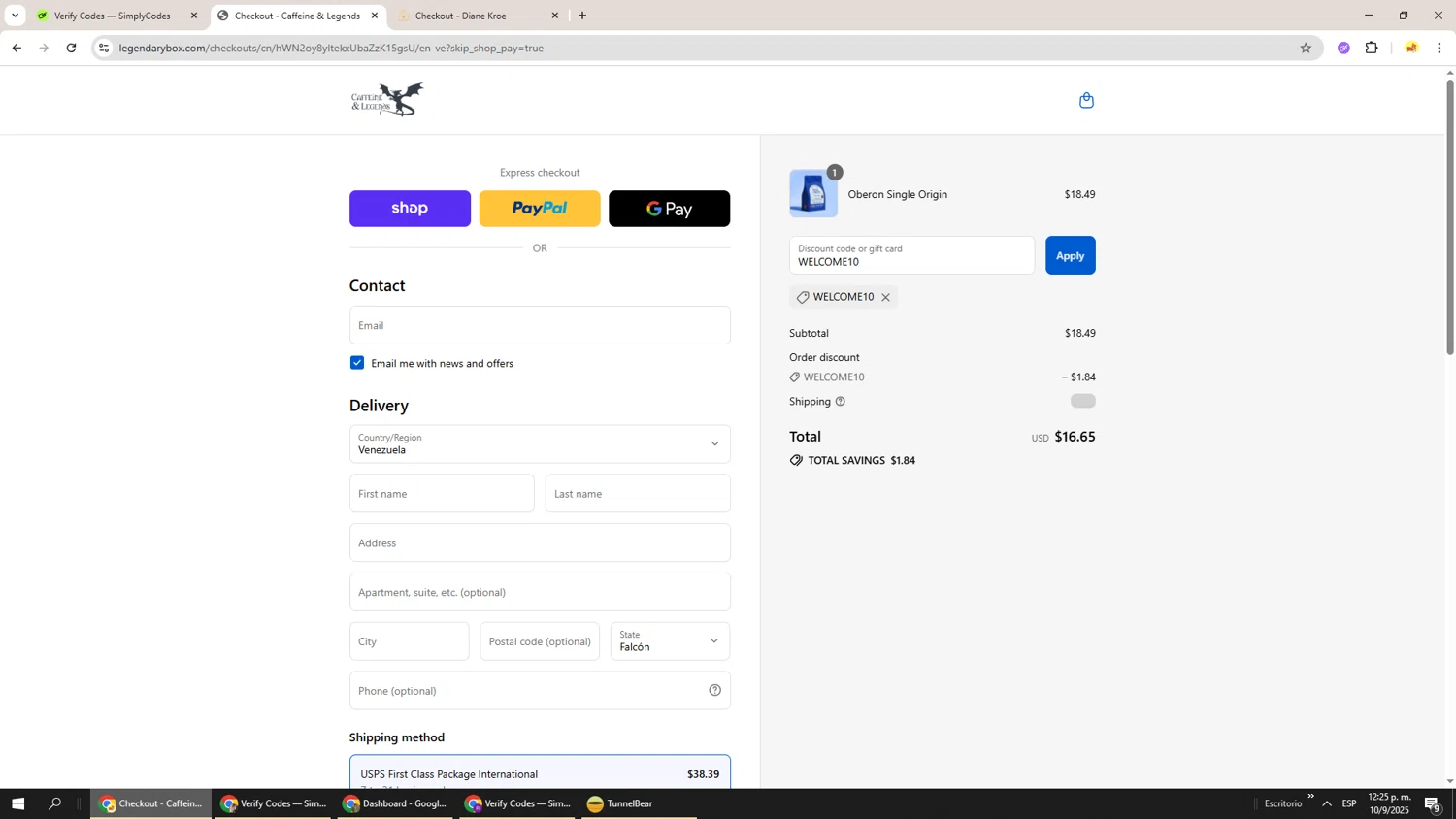
Task: Click the Address field
Action: pos(540,543)
